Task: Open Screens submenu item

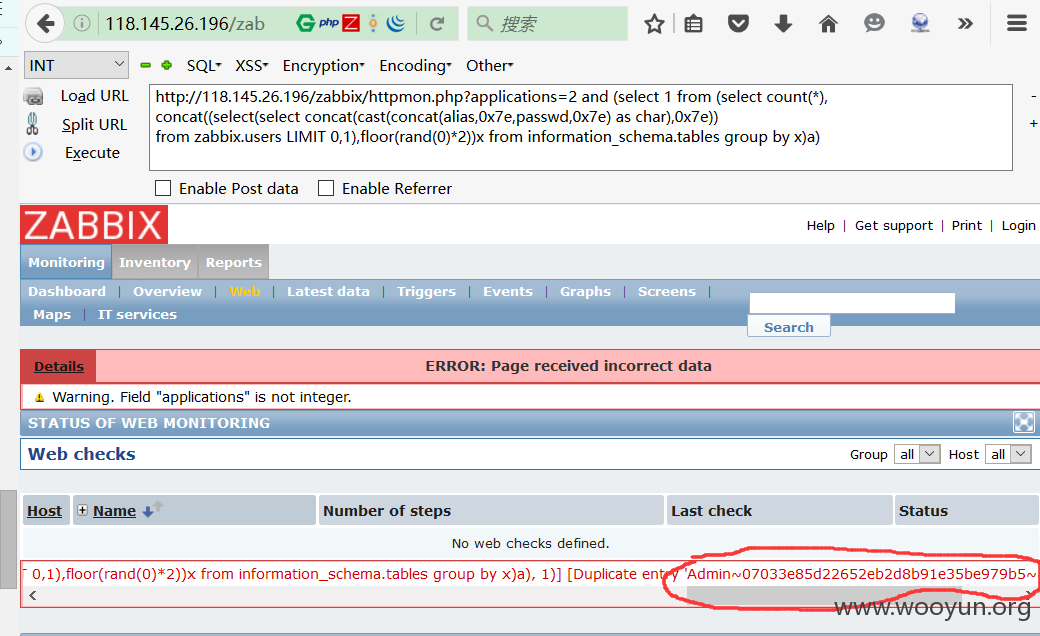Action: [667, 291]
